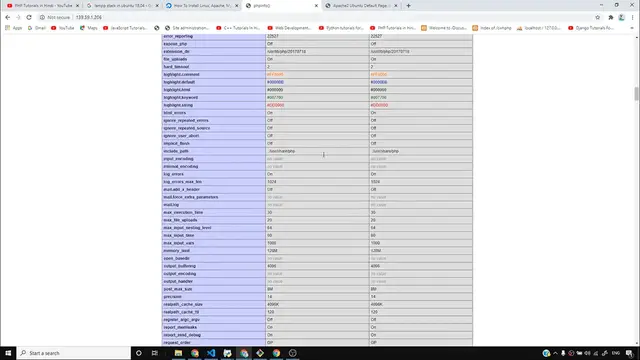Open the Task View icon on taskbar
640x360 pixels.
coord(155,353)
